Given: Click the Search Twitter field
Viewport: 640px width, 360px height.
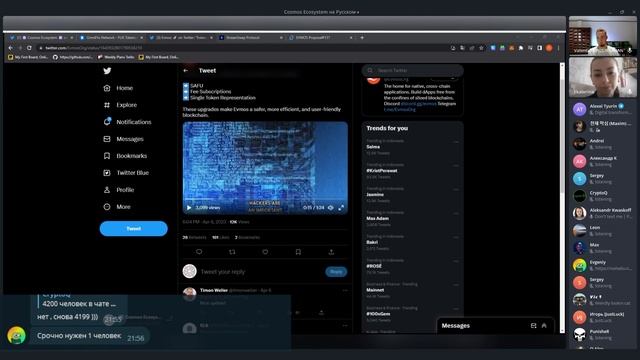Looking at the screenshot, I should click(x=412, y=71).
